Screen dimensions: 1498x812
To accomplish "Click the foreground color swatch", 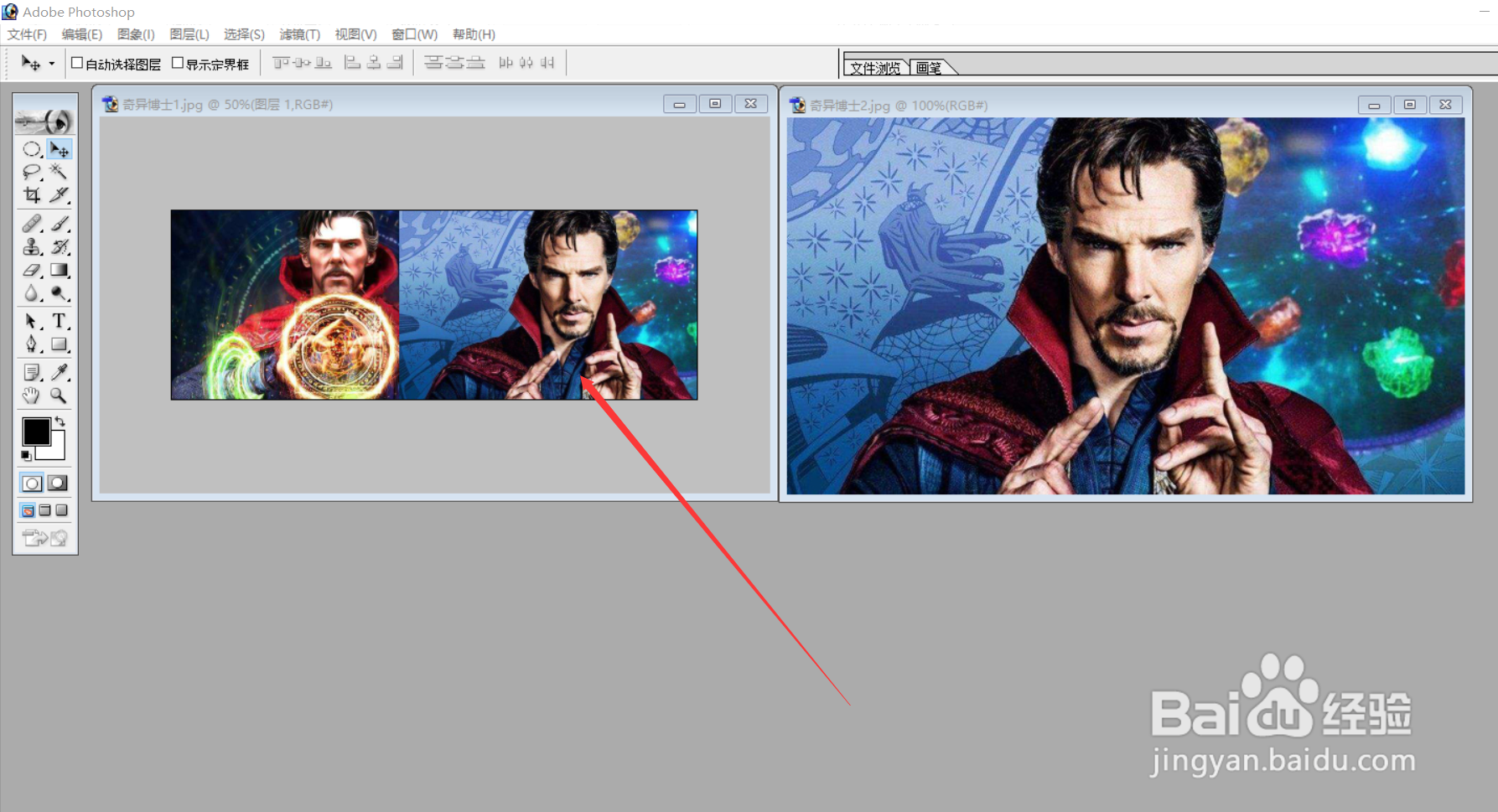I will point(35,431).
